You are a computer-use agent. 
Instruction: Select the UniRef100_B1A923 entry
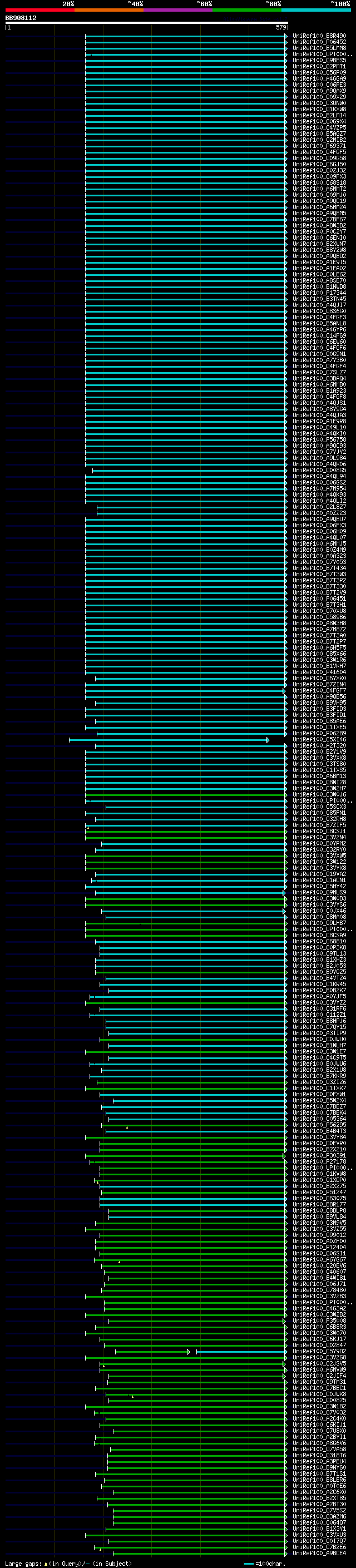tap(319, 391)
